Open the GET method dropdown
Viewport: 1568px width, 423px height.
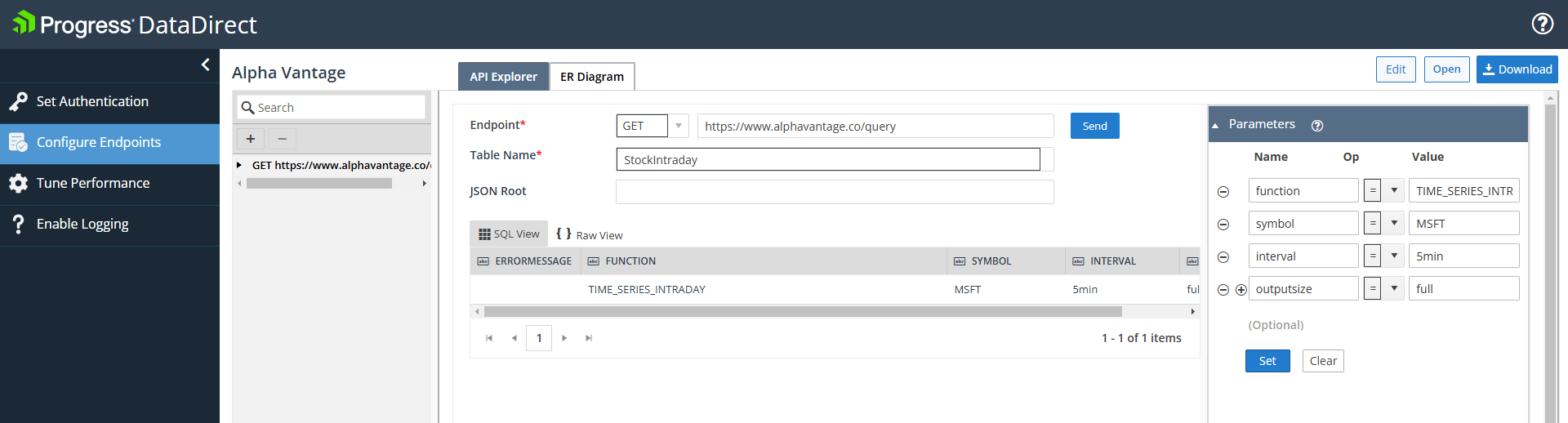point(678,126)
